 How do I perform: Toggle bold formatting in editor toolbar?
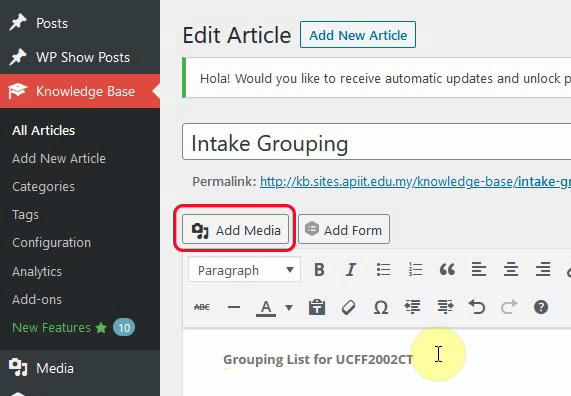pos(319,270)
